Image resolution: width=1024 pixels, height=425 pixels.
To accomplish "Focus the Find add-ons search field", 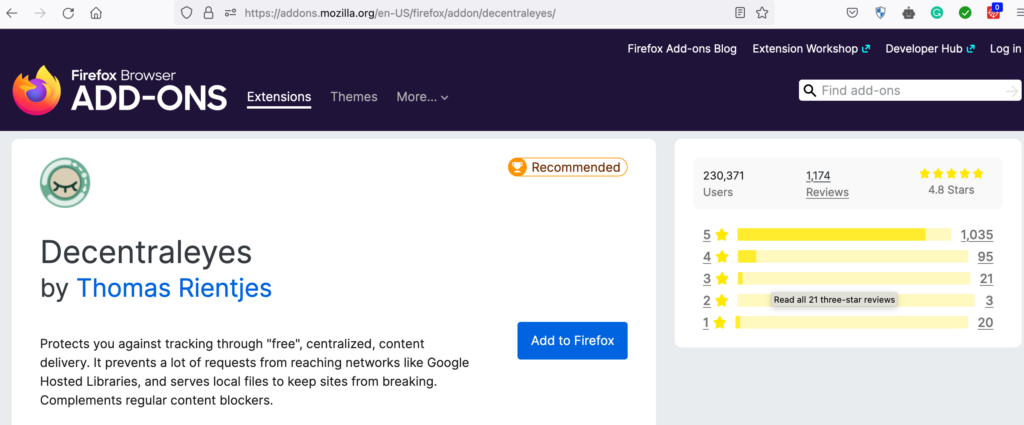I will (x=910, y=91).
